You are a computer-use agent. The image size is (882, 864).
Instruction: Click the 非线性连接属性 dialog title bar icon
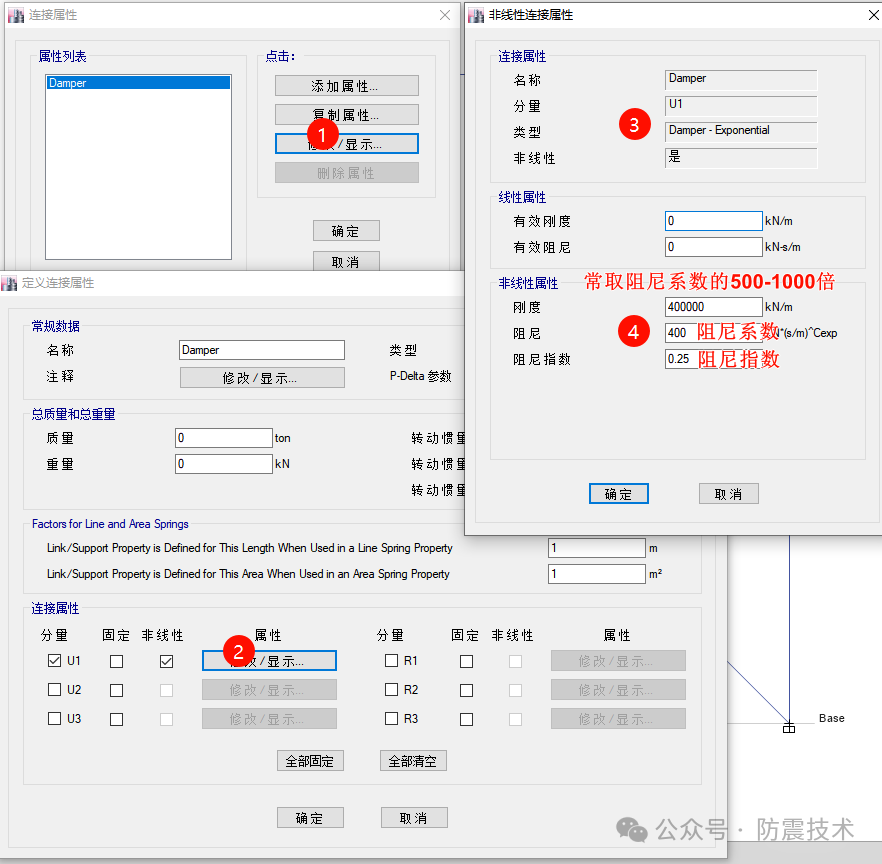tap(474, 15)
